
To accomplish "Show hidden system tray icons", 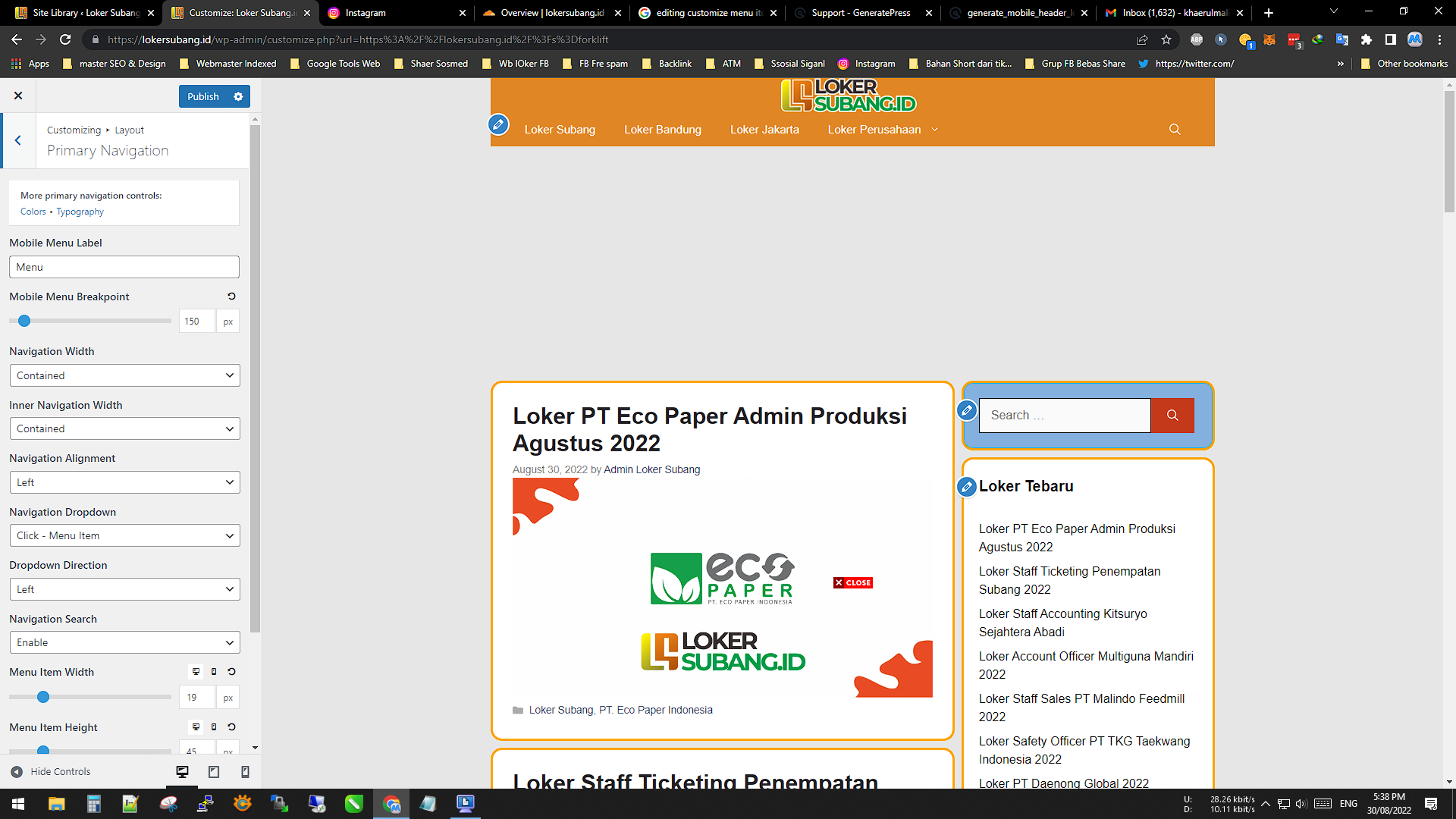I will coord(1265,804).
